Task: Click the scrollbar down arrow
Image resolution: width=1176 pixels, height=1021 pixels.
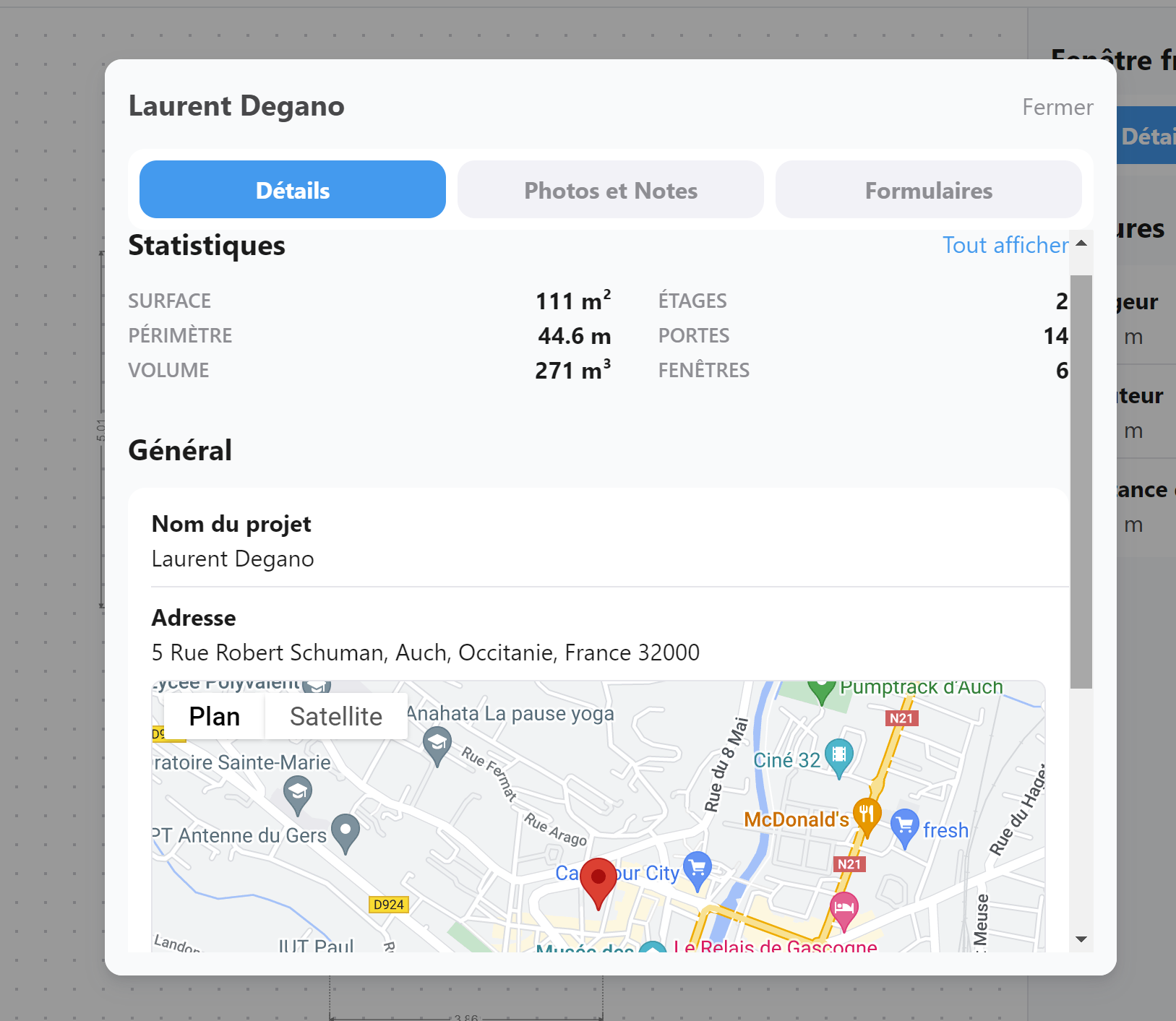Action: pyautogui.click(x=1081, y=939)
